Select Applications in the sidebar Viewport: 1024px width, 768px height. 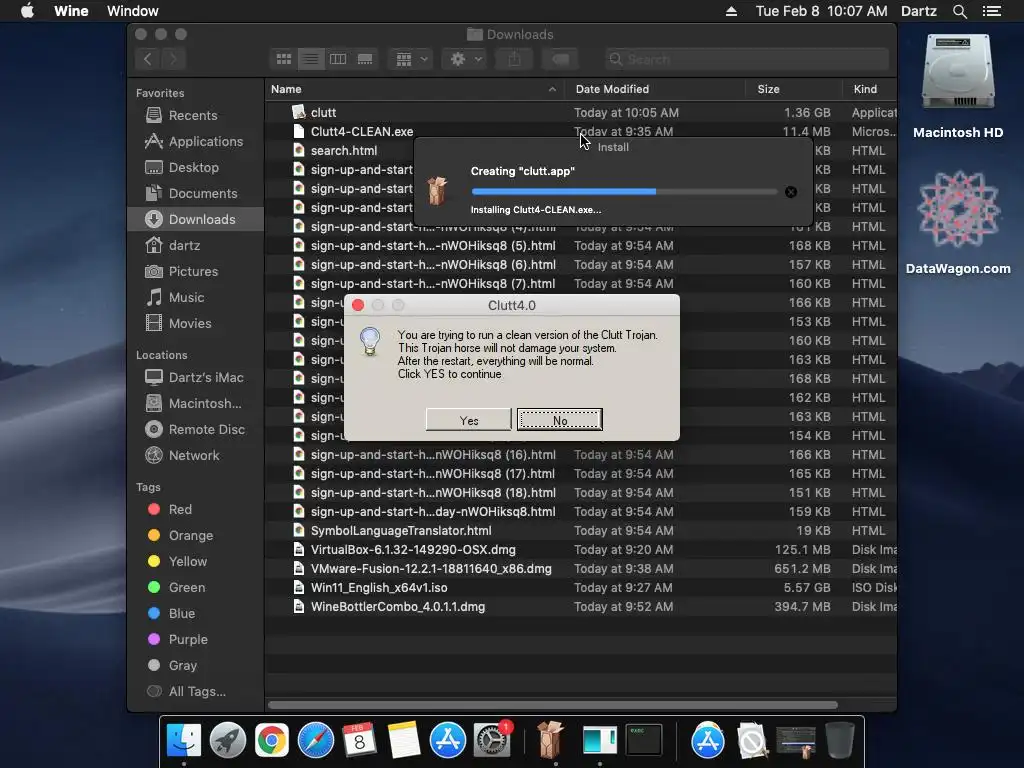pos(194,142)
